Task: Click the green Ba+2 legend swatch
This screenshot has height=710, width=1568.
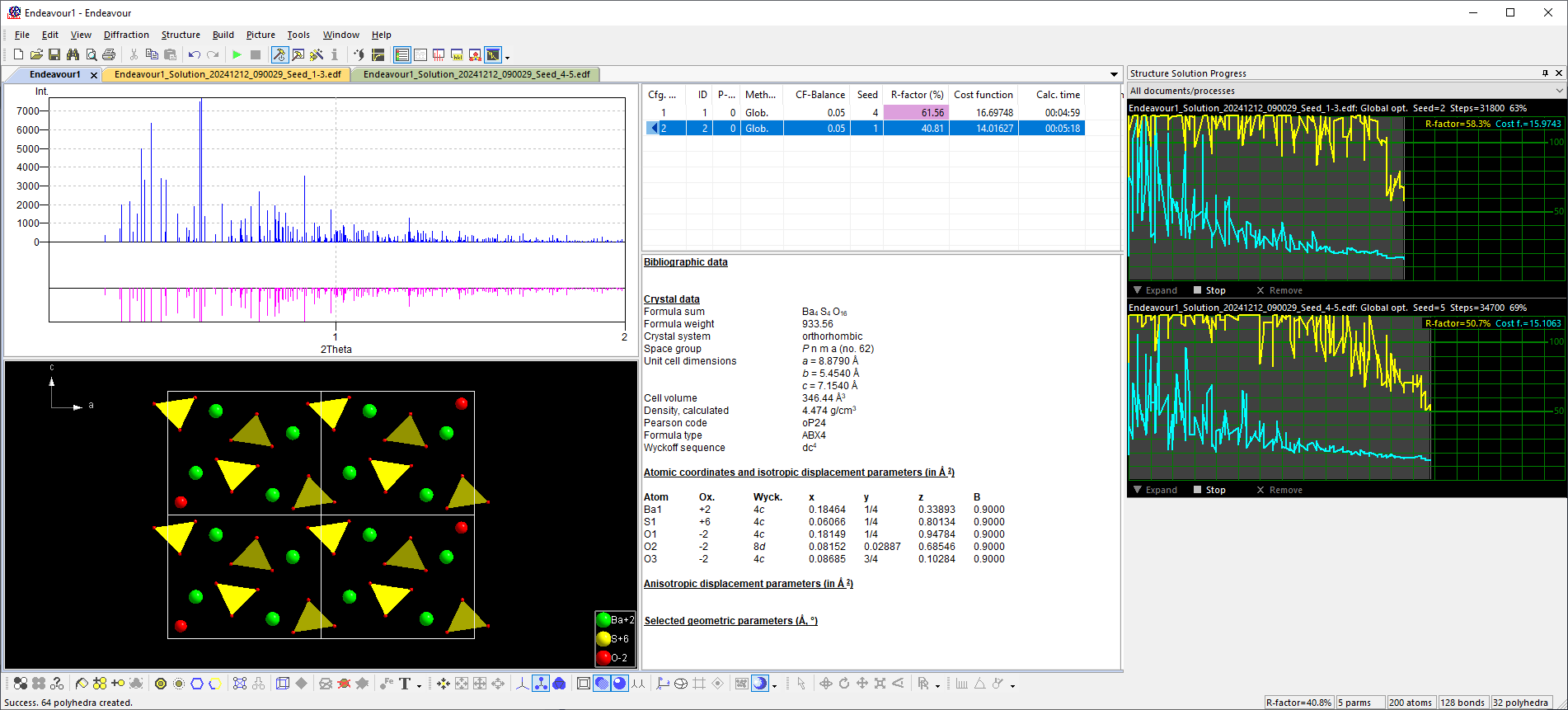Action: [603, 620]
